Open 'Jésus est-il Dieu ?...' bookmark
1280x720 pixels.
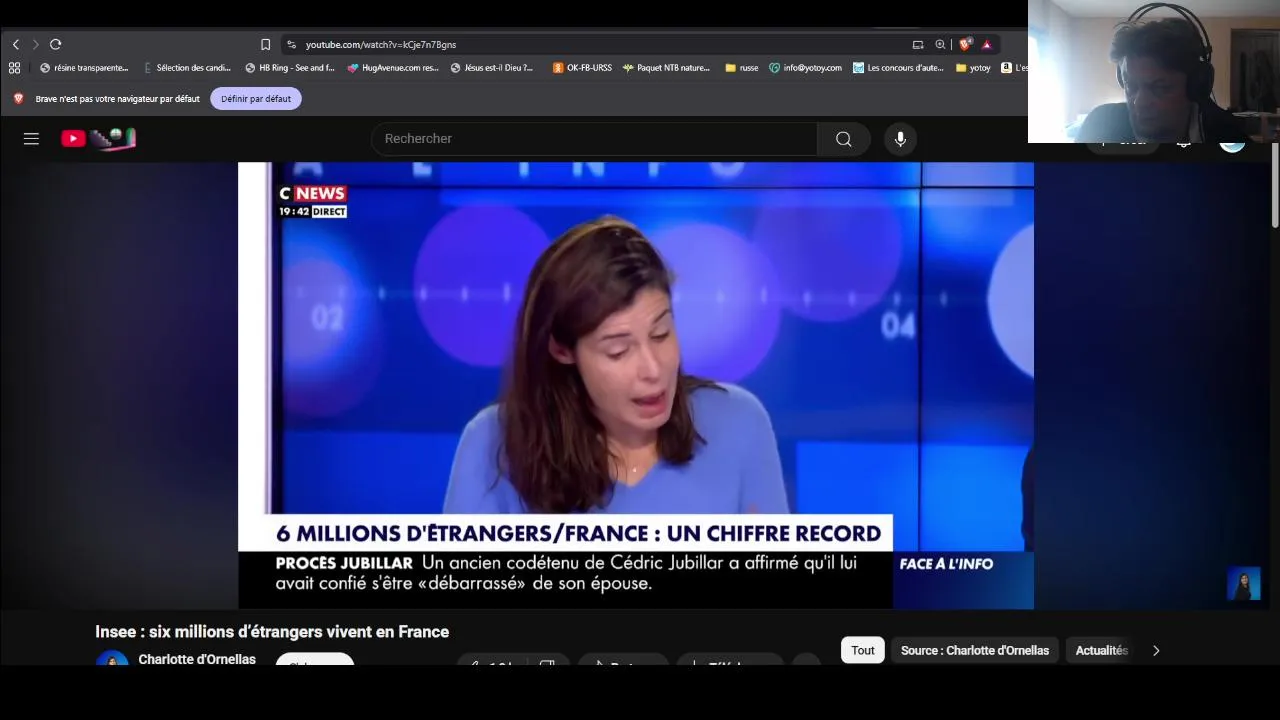click(492, 68)
